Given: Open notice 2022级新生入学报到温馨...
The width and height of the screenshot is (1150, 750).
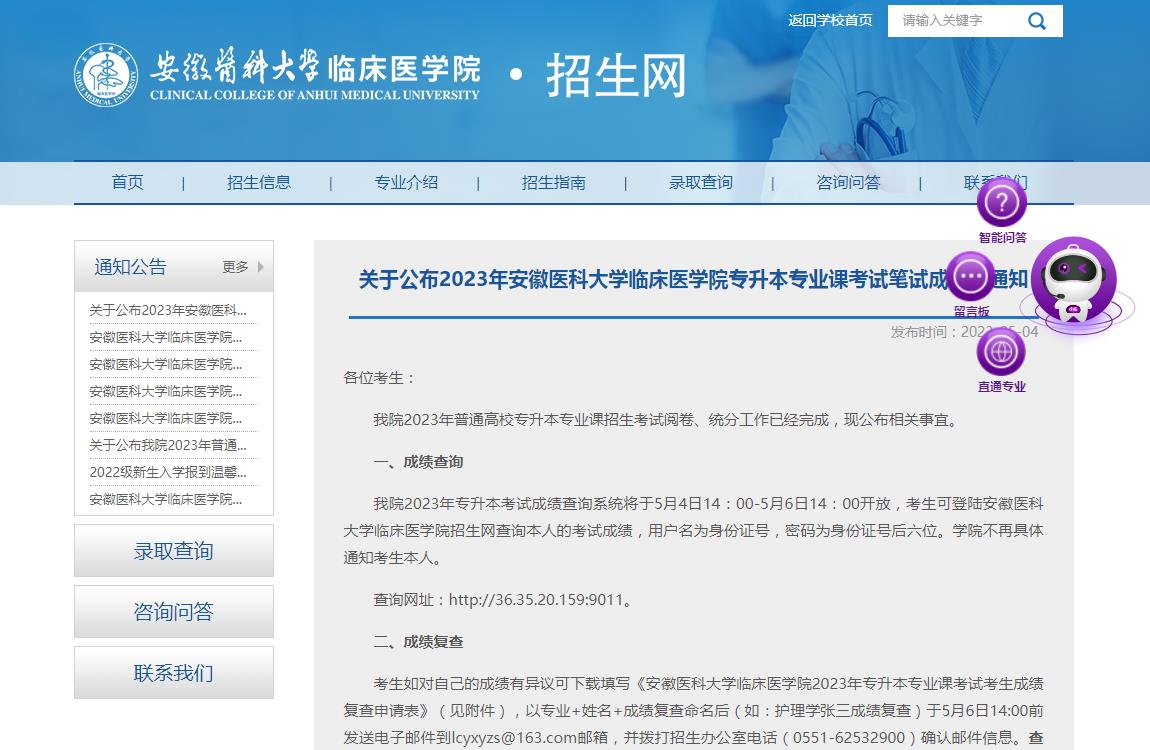Looking at the screenshot, I should point(168,472).
